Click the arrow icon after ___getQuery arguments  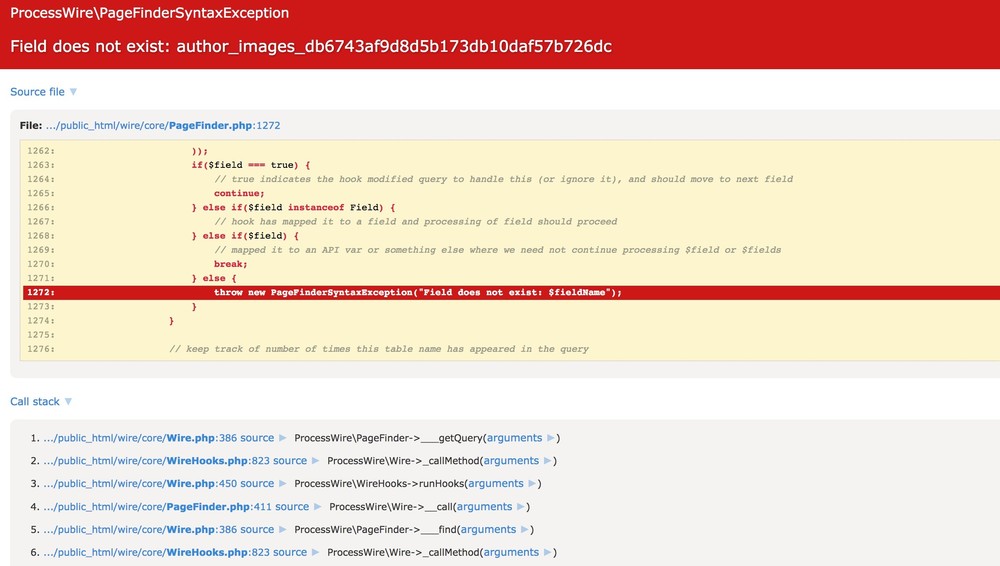551,438
